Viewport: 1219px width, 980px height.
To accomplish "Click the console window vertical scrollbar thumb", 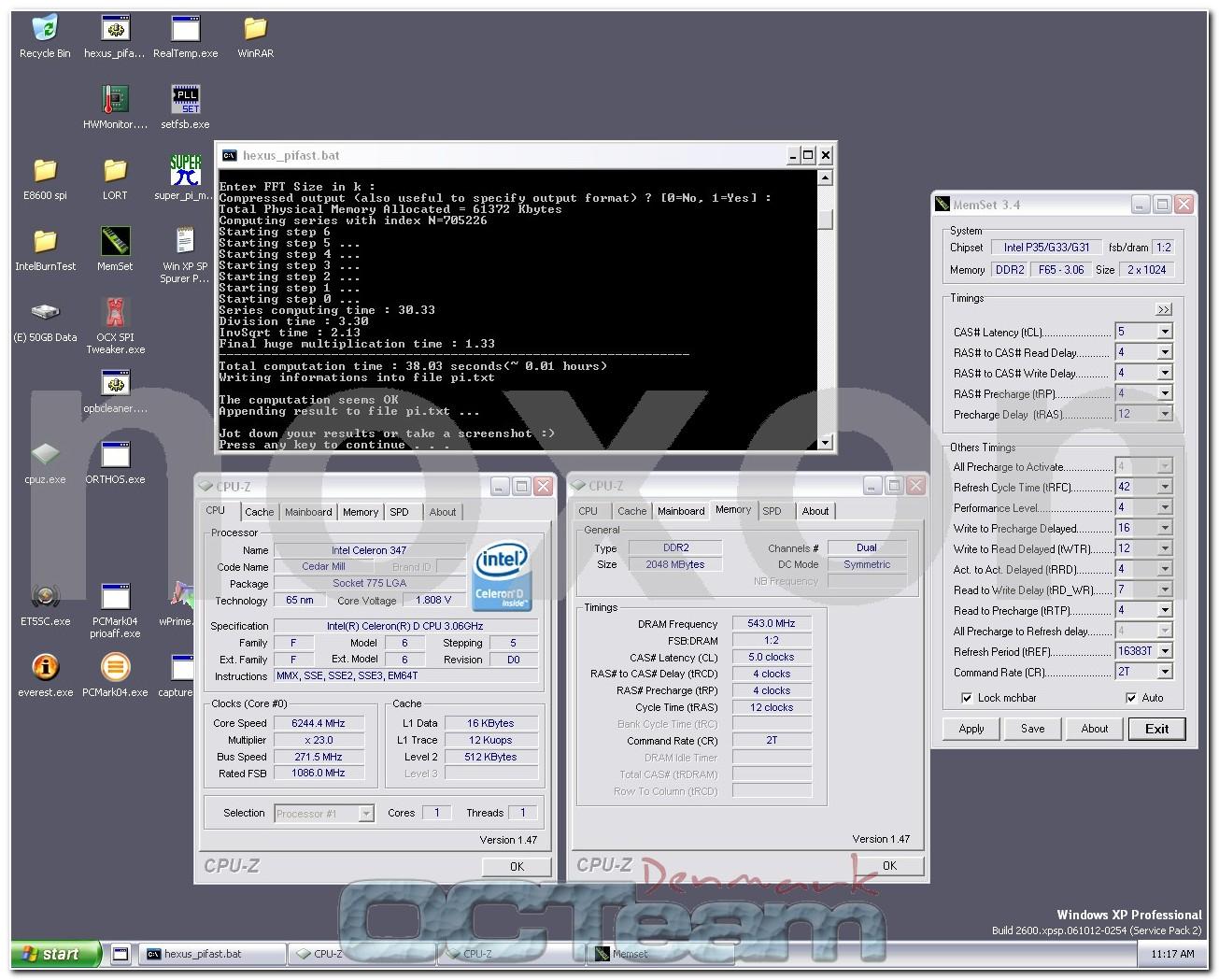I will (x=825, y=219).
